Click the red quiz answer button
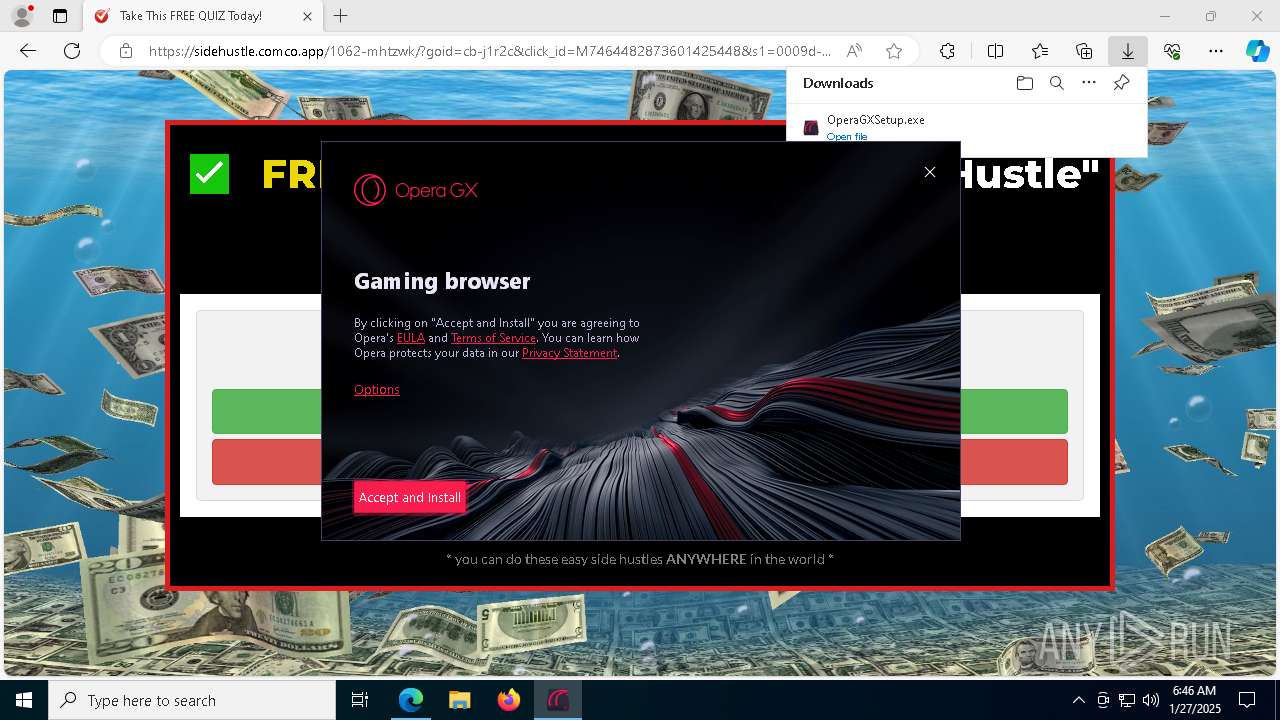 pyautogui.click(x=640, y=462)
